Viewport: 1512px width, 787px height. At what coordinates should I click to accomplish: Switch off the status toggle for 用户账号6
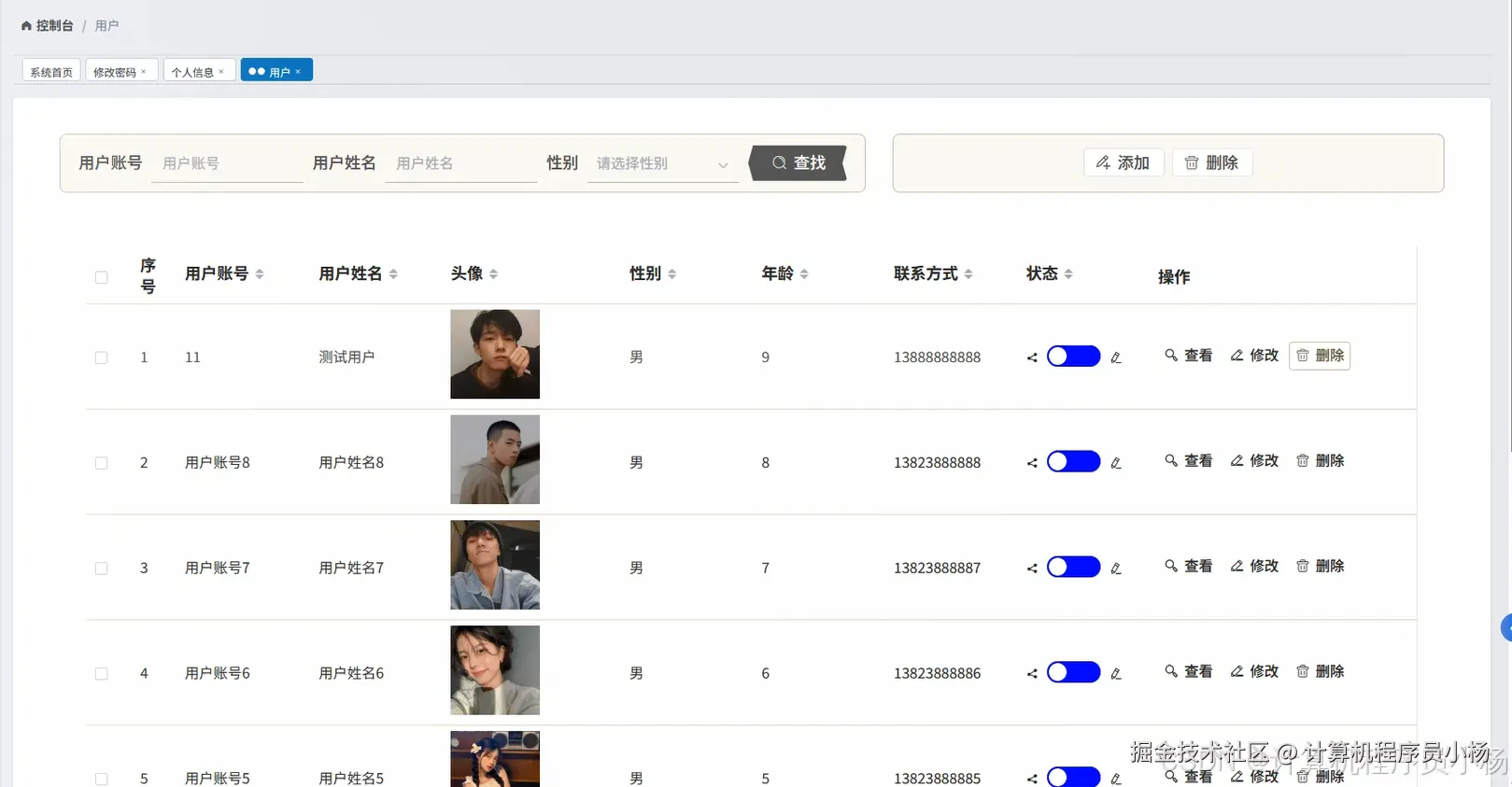coord(1073,672)
